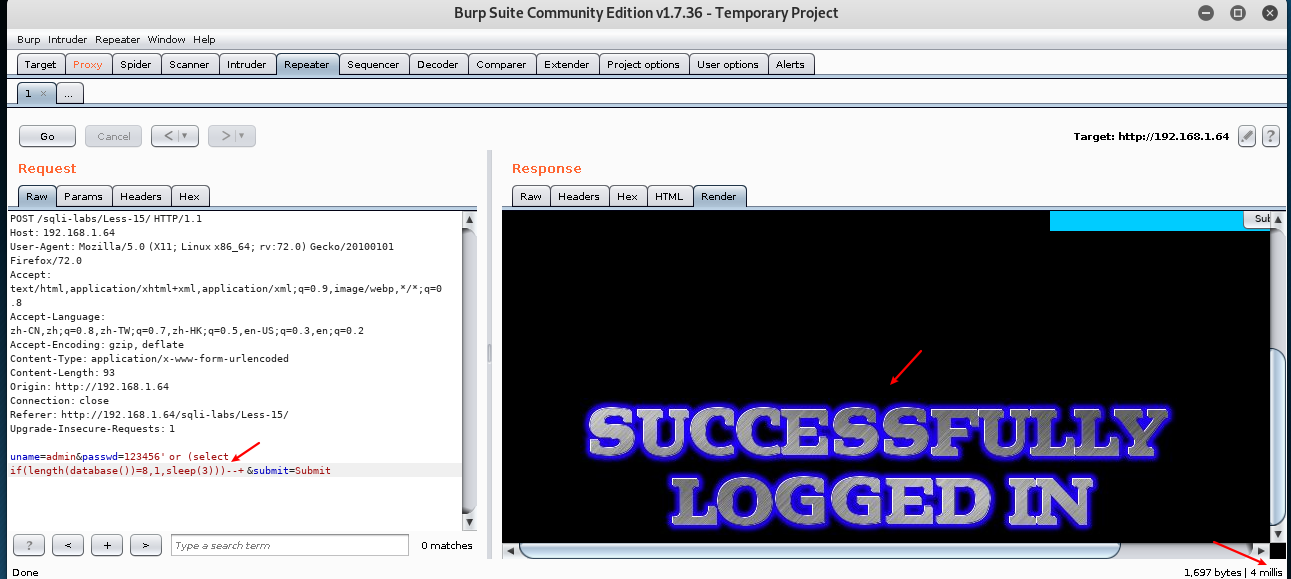
Task: Switch to the Spider tab
Action: [136, 64]
